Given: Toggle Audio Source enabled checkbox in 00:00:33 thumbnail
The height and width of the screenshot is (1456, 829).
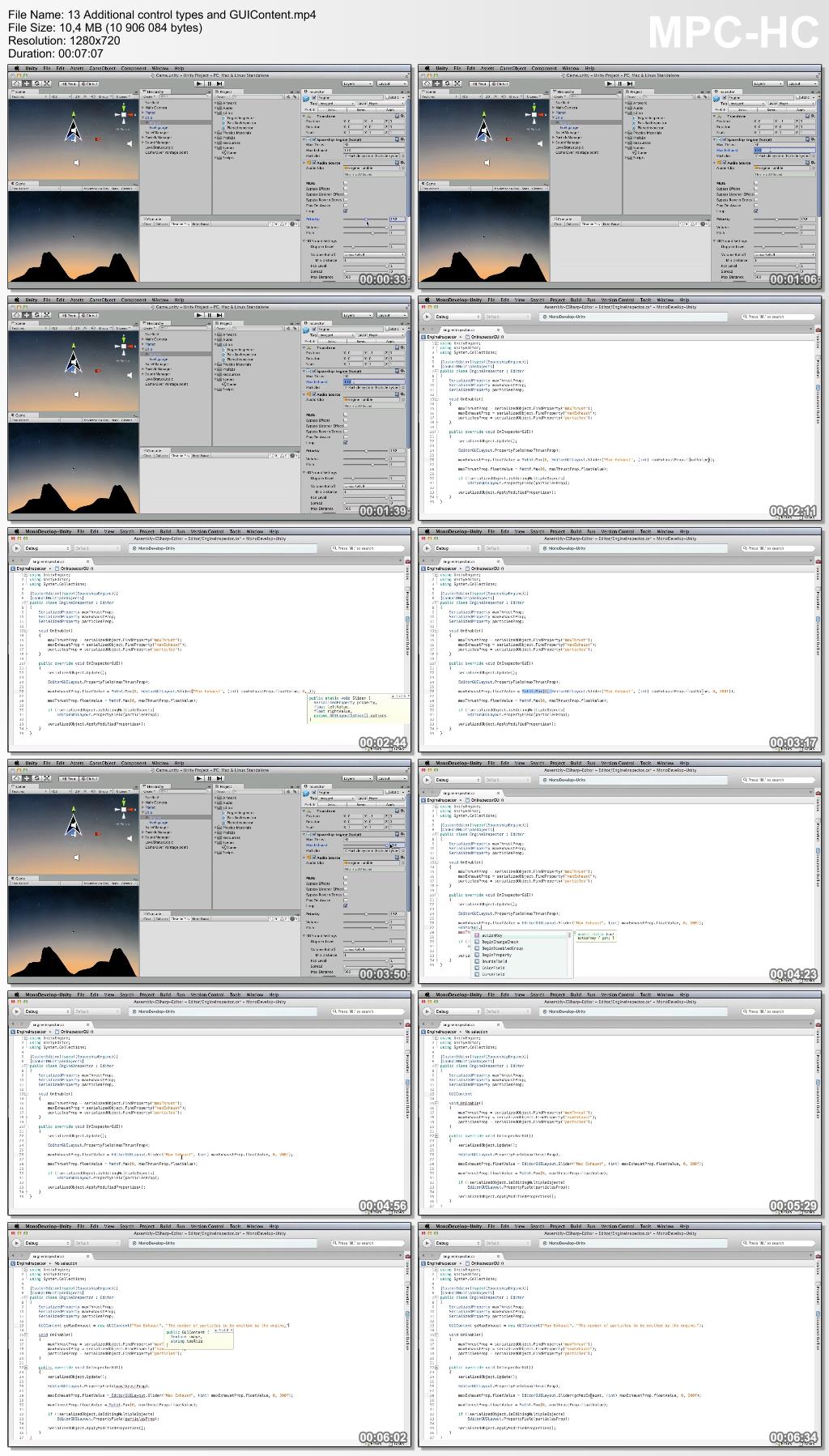Looking at the screenshot, I should point(313,163).
